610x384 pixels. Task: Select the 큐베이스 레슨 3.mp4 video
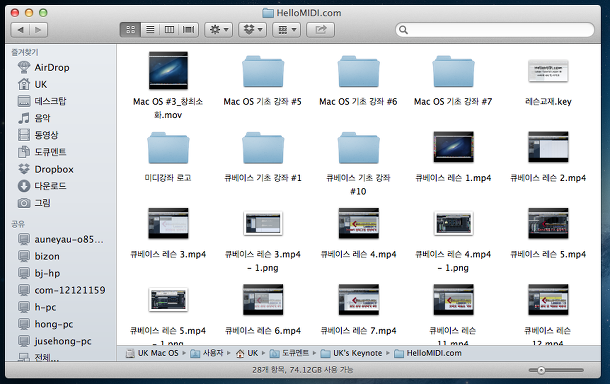(x=168, y=223)
